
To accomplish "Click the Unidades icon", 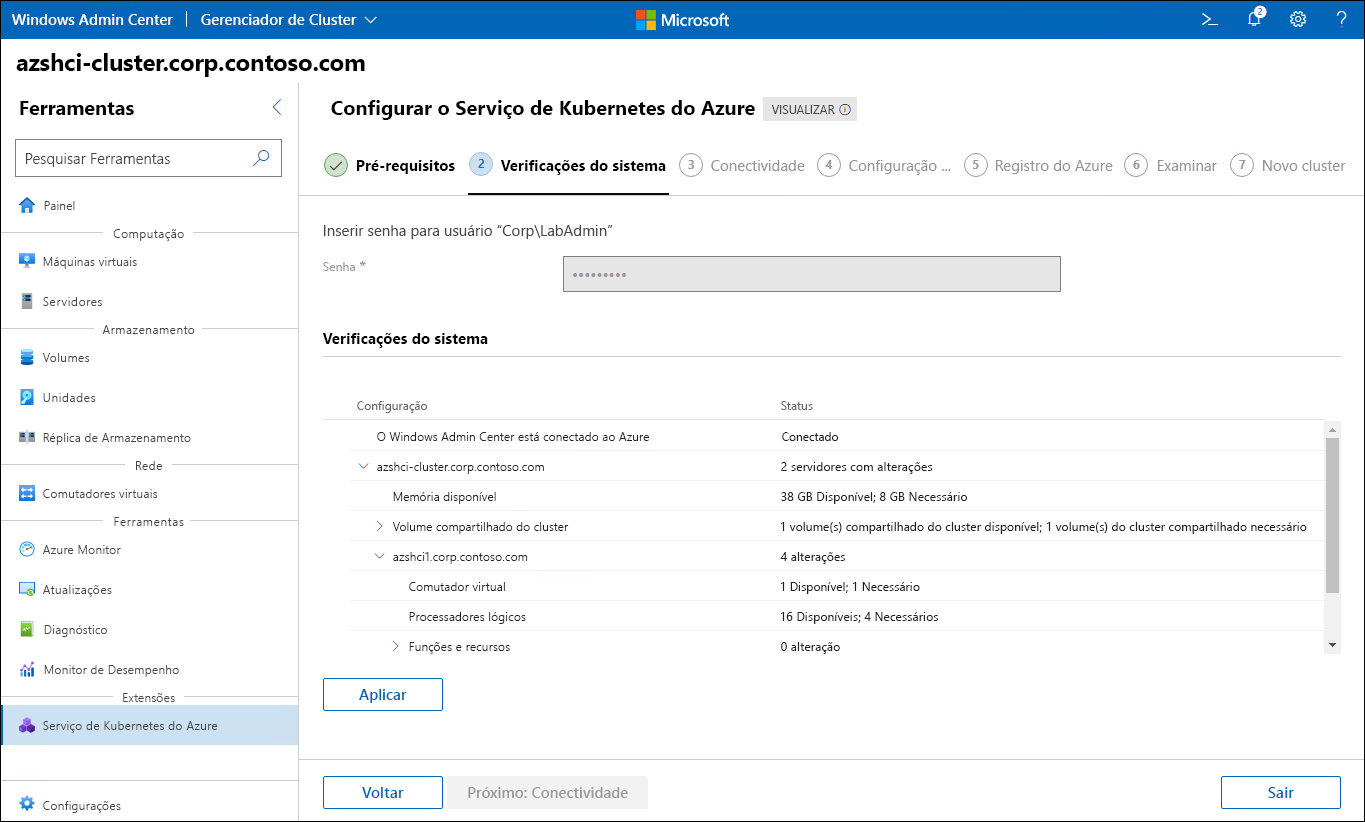I will click(x=28, y=397).
